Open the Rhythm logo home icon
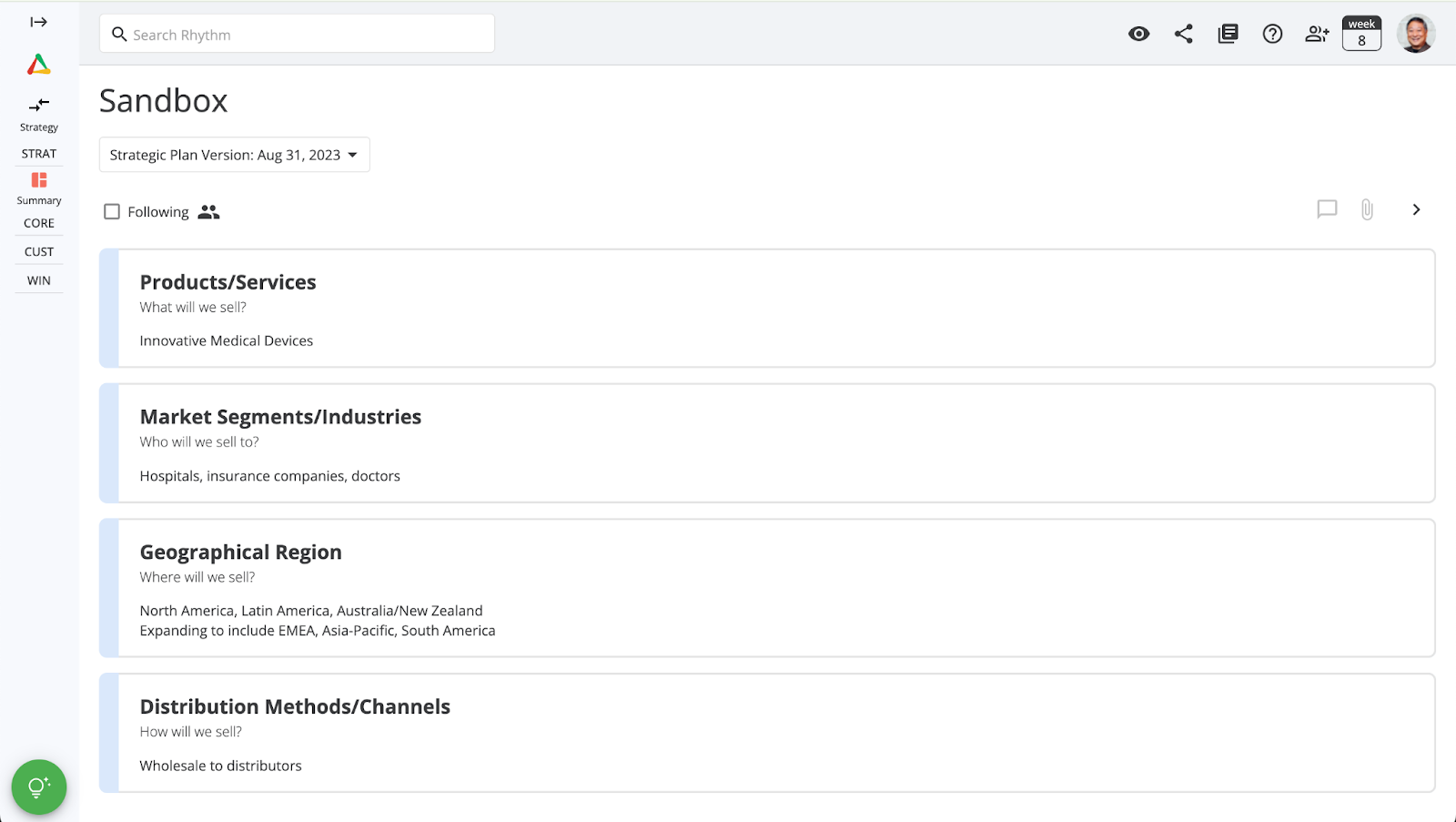The width and height of the screenshot is (1456, 822). pyautogui.click(x=38, y=65)
